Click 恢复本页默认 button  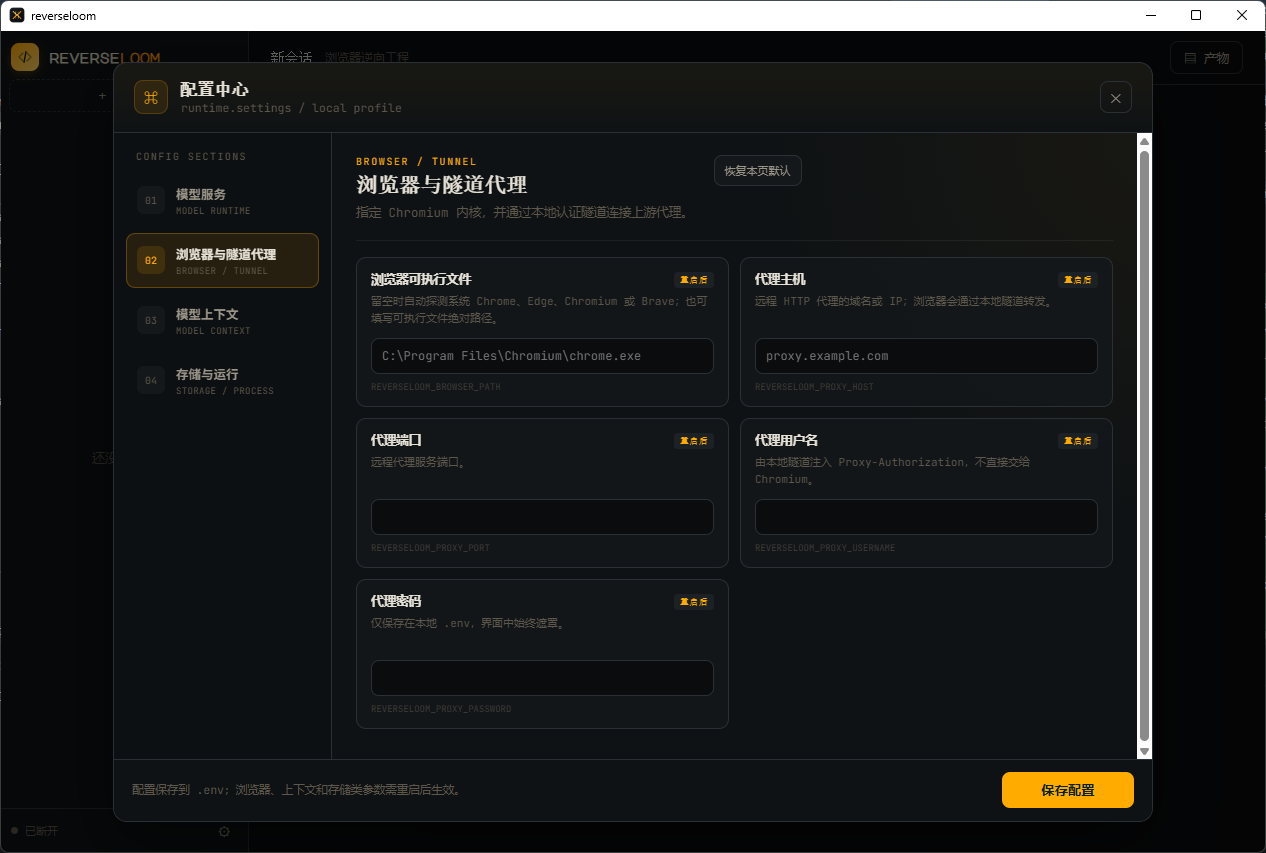(x=757, y=171)
